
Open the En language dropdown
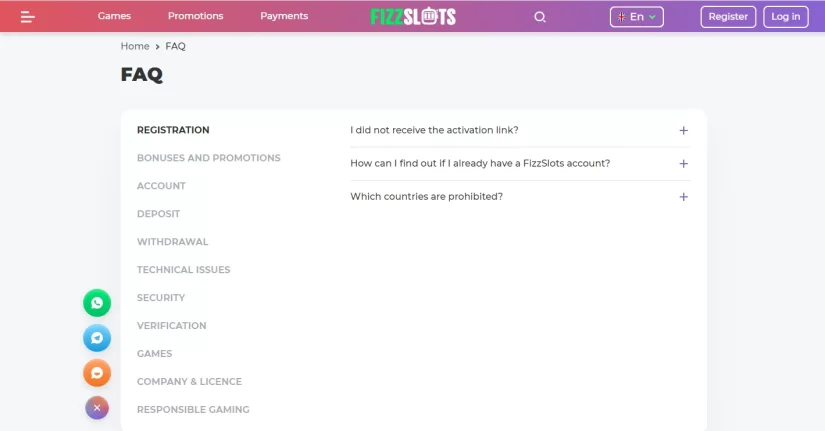click(637, 17)
